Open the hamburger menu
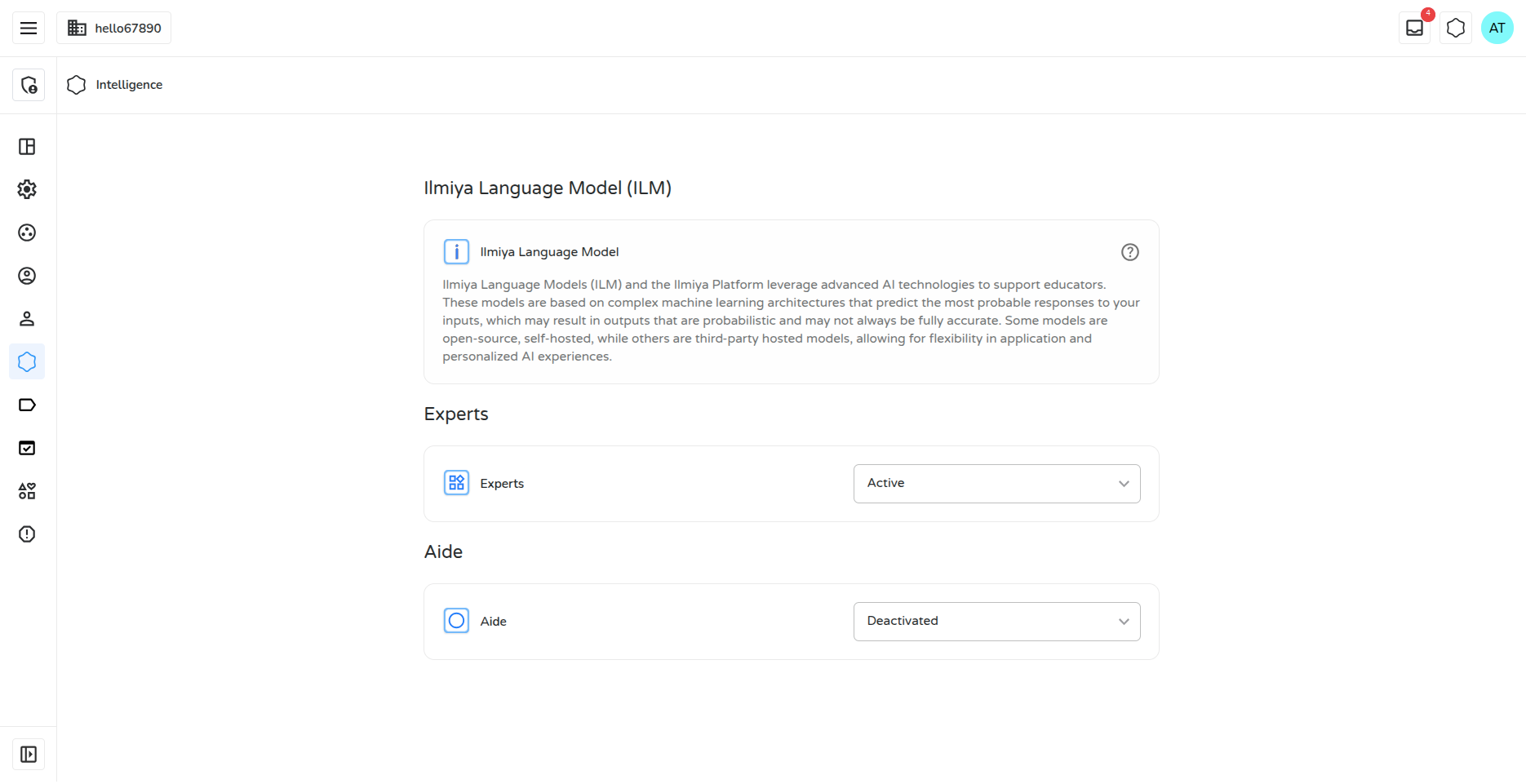This screenshot has height=784, width=1526. [29, 28]
